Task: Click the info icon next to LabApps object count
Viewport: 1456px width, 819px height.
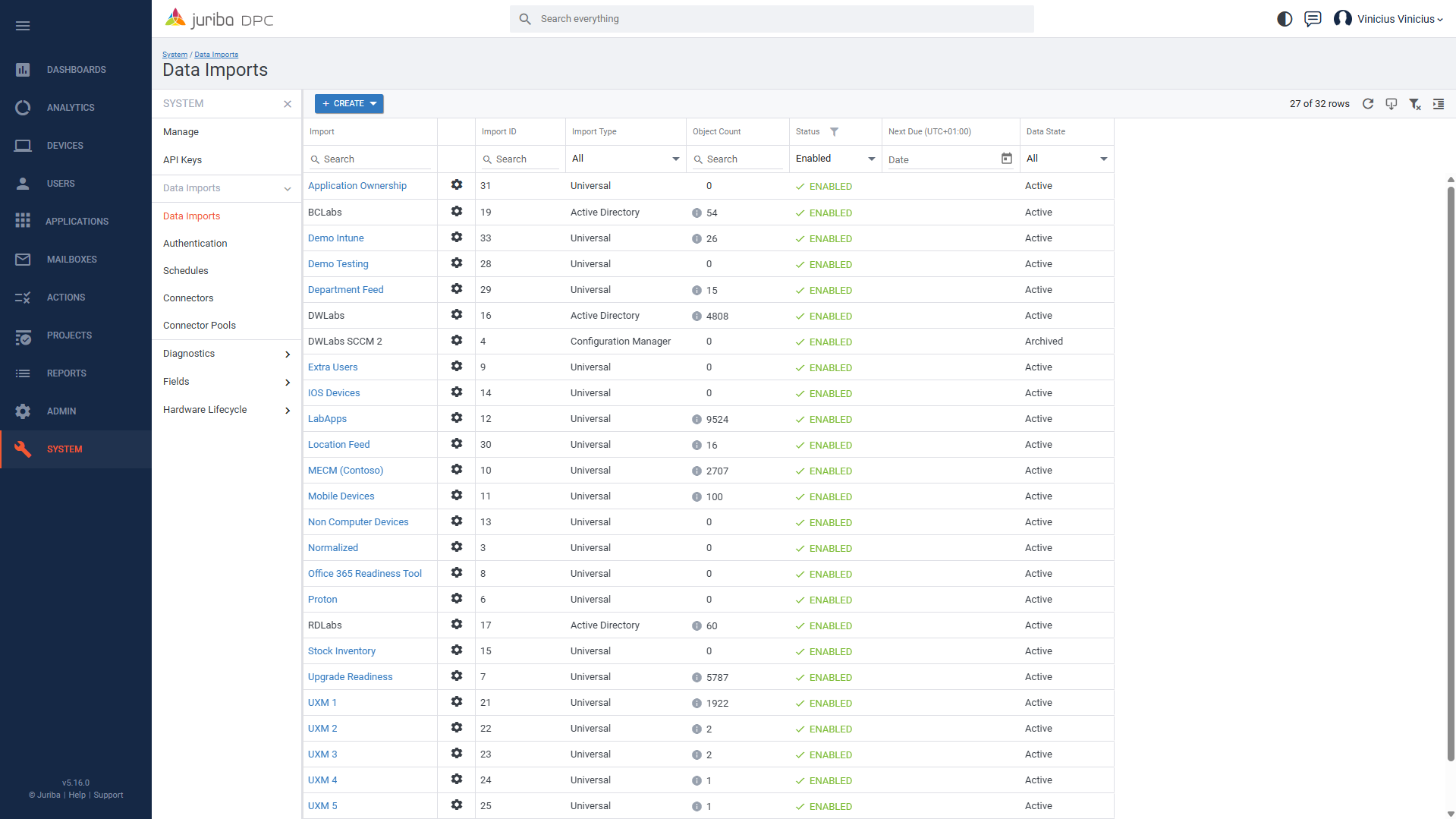Action: tap(697, 420)
